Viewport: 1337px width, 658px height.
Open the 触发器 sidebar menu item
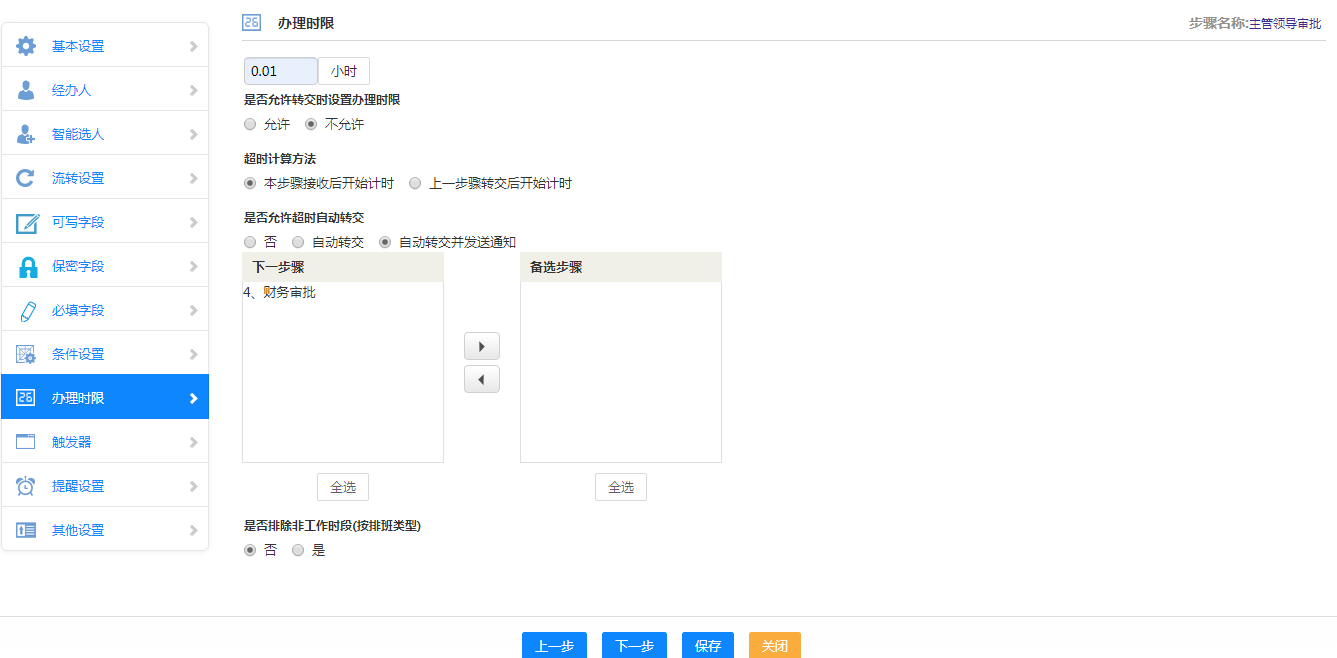(105, 442)
